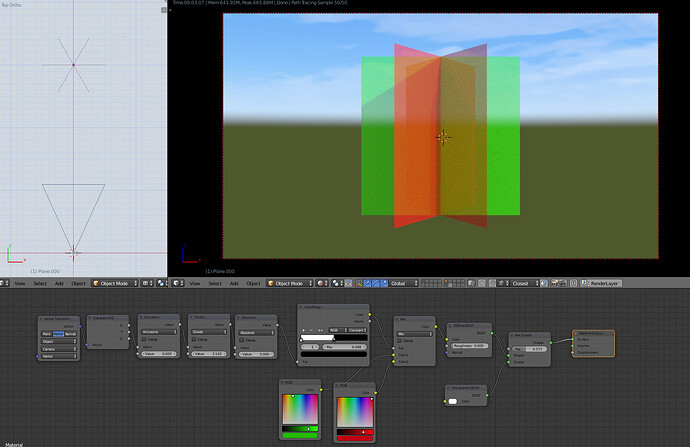Select Normal type in Vector Transform node
Image resolution: width=690 pixels, height=447 pixels.
pyautogui.click(x=71, y=334)
